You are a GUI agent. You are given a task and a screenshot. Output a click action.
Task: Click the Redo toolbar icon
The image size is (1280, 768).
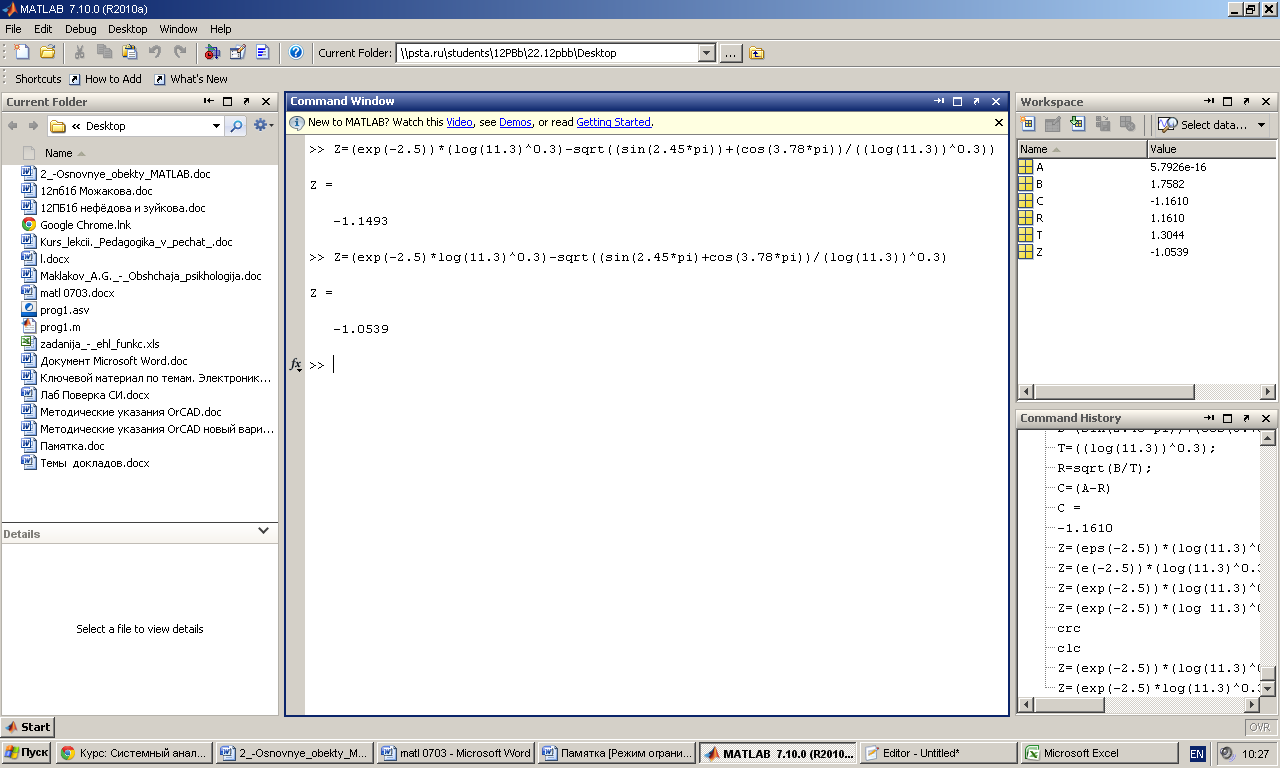pos(180,53)
